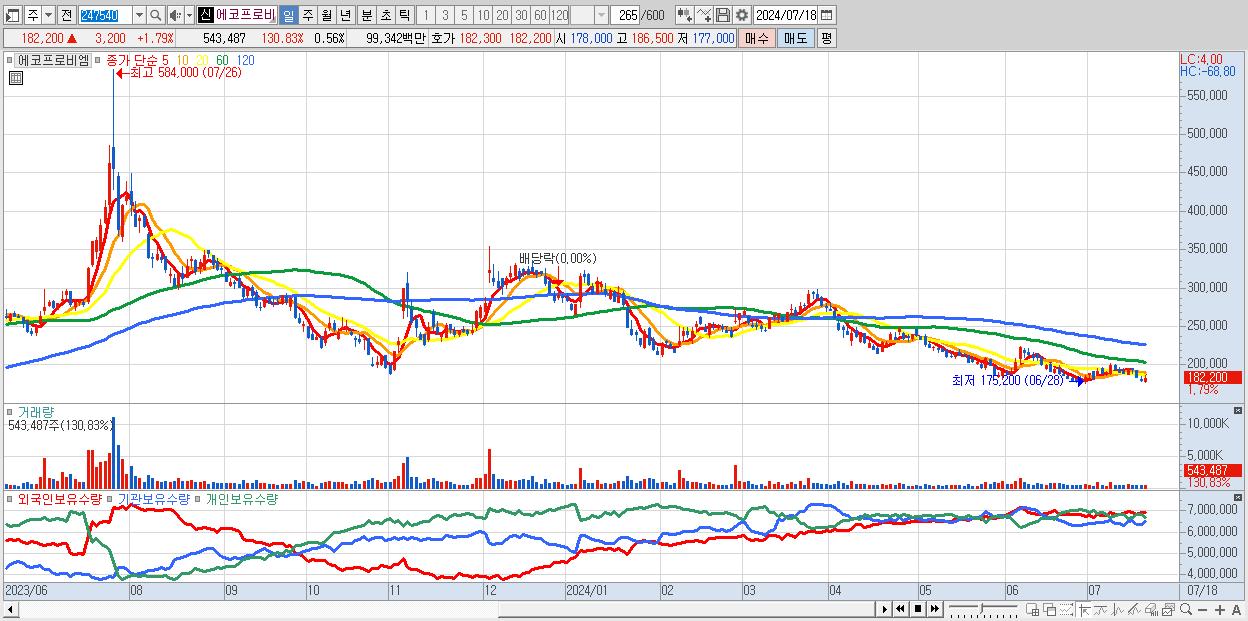This screenshot has height=621, width=1248.
Task: Click the 3D bar chart volume icon
Action: click(1151, 609)
